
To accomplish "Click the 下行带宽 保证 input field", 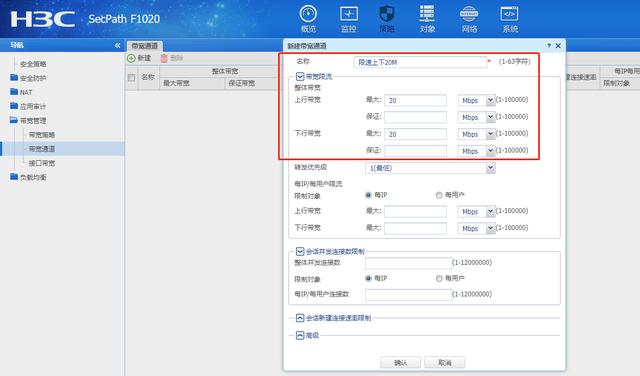I will (416, 151).
